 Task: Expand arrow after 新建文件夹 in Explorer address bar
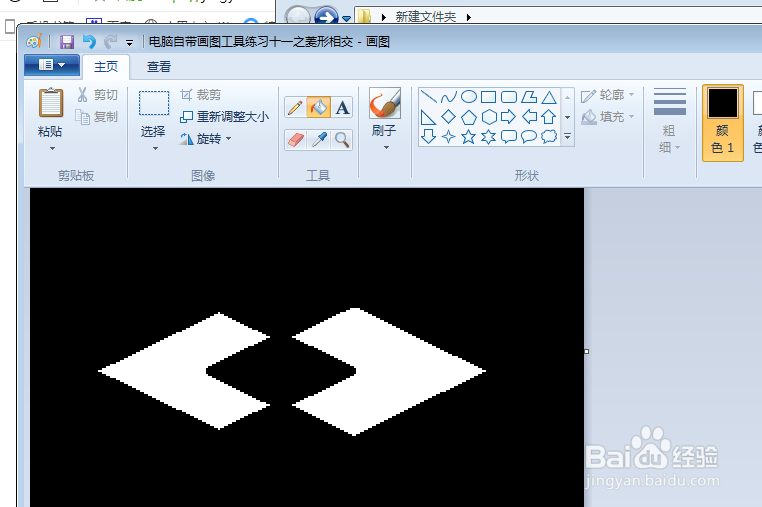coord(469,17)
